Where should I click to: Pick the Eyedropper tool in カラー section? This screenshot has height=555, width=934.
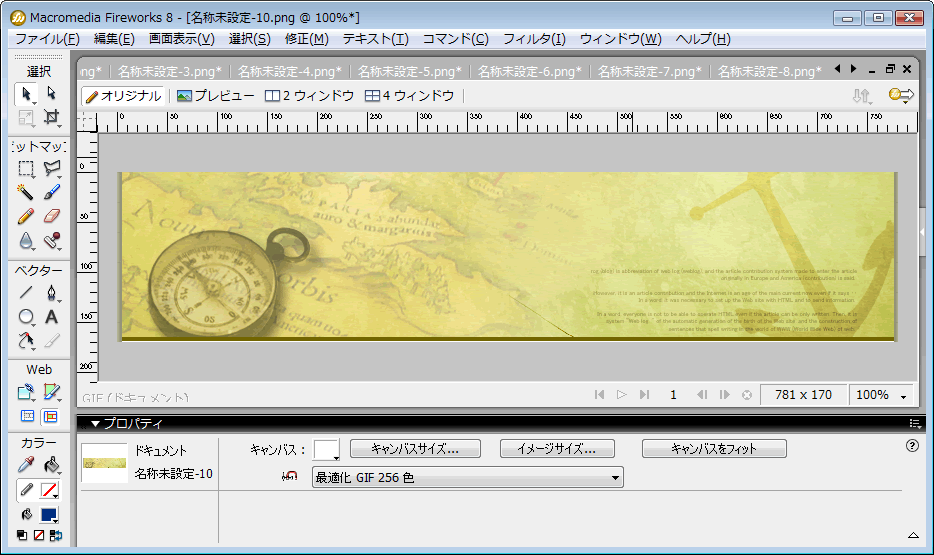point(26,465)
